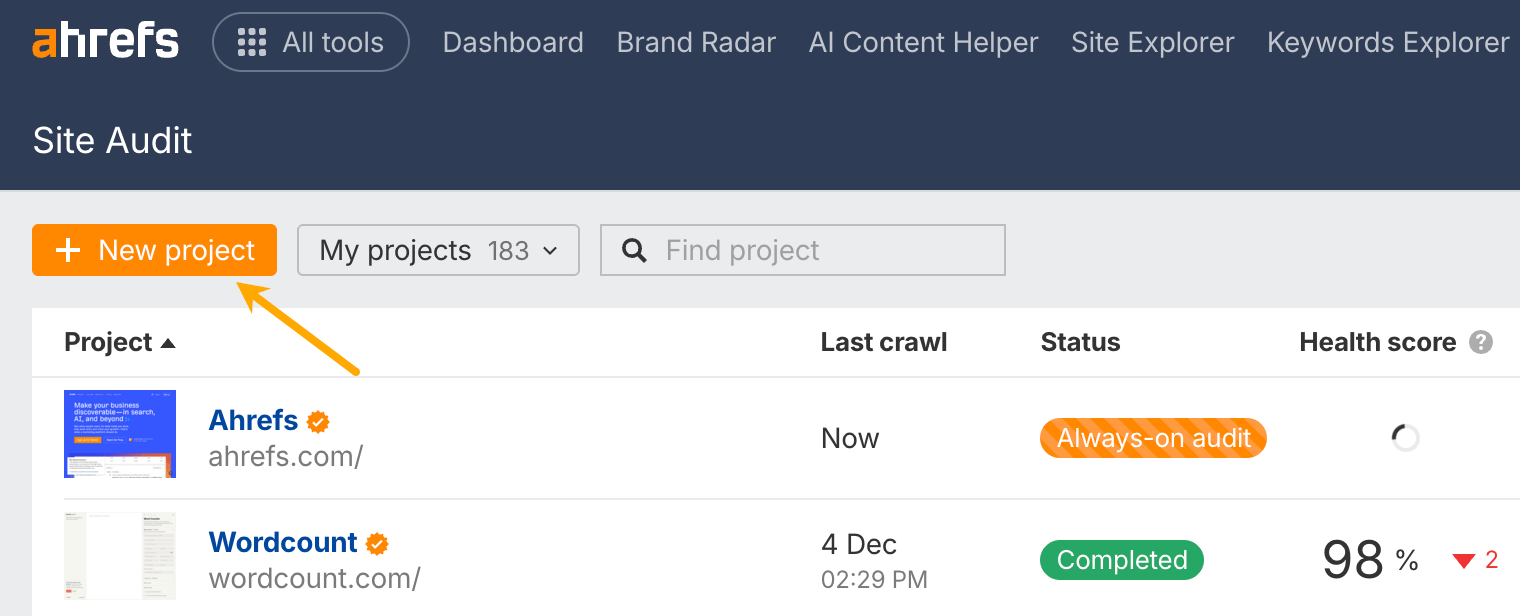This screenshot has width=1520, height=616.
Task: Open AI Content Helper
Action: [x=922, y=42]
